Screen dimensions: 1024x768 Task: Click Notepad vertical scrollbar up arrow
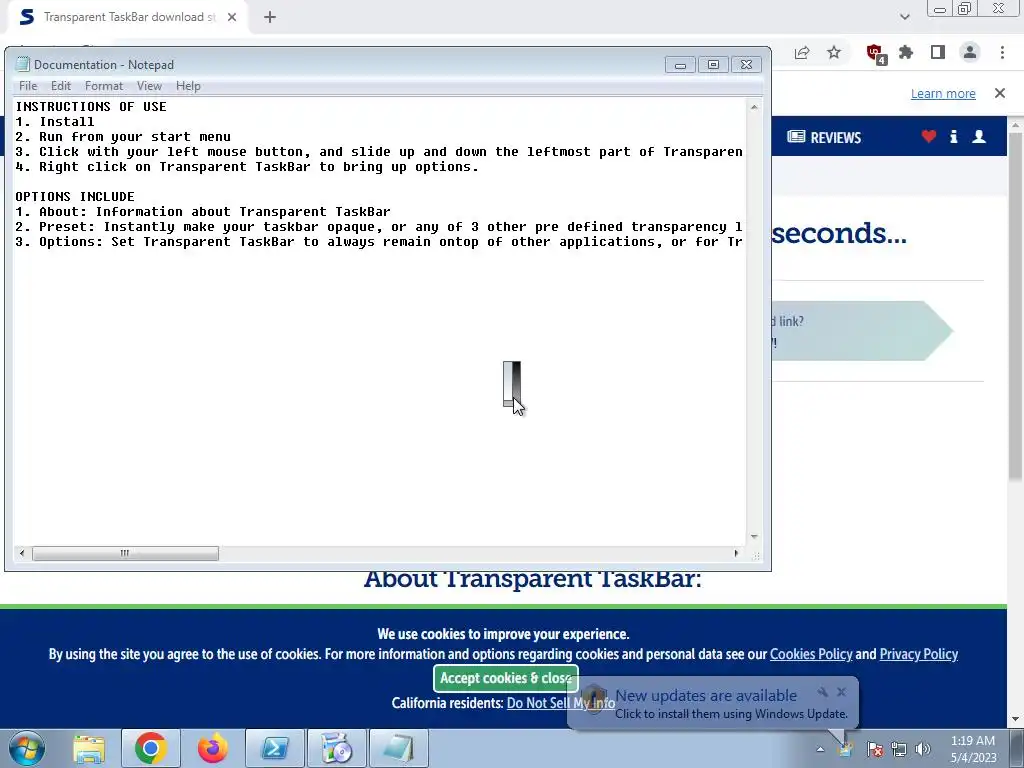coord(754,107)
